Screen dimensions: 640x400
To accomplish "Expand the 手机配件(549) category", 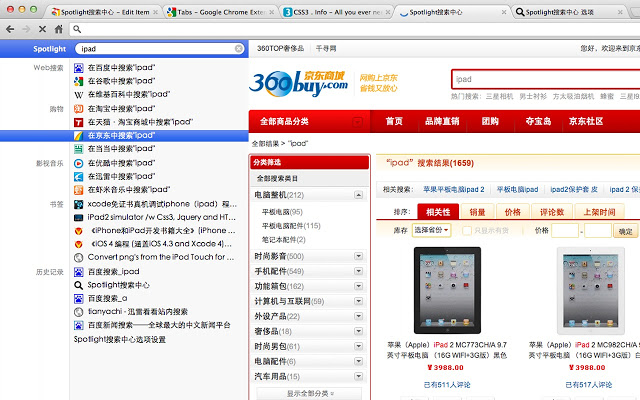I will (x=358, y=271).
